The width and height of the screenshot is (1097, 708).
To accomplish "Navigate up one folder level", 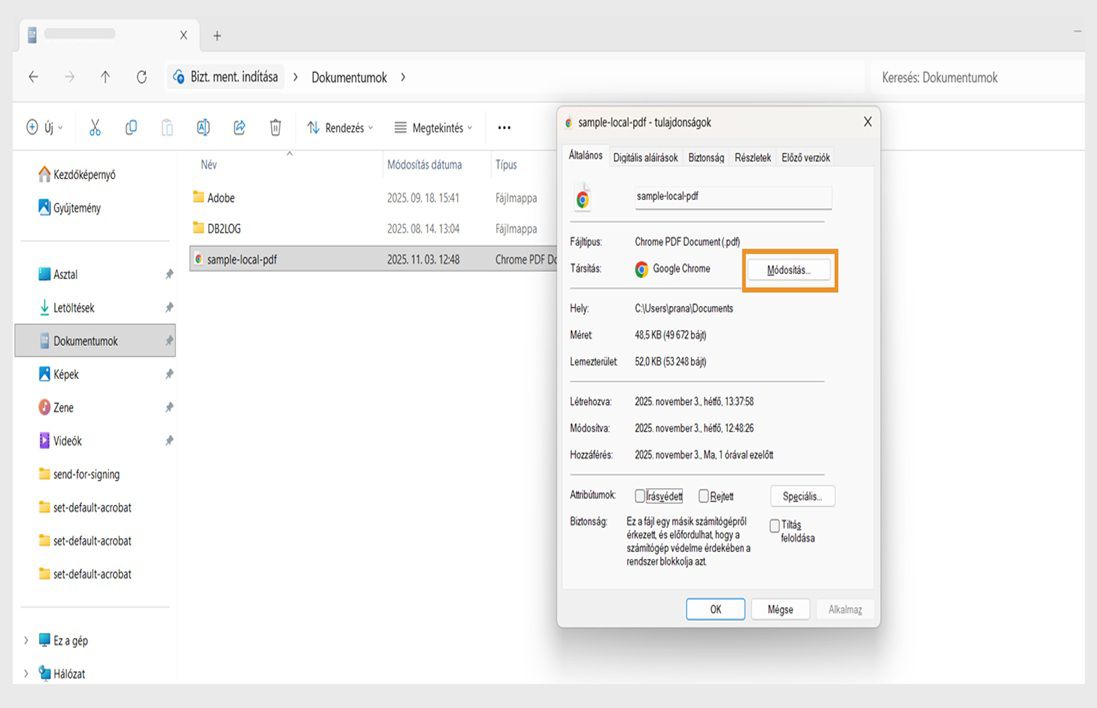I will coord(105,77).
